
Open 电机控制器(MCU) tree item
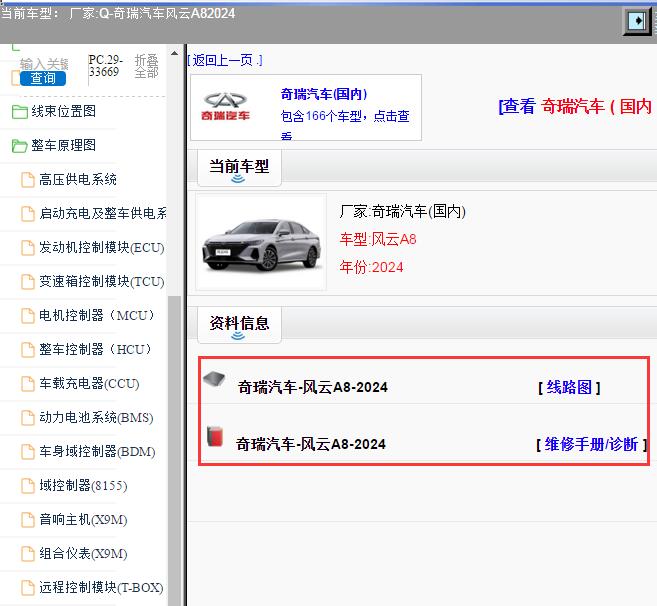pyautogui.click(x=97, y=315)
